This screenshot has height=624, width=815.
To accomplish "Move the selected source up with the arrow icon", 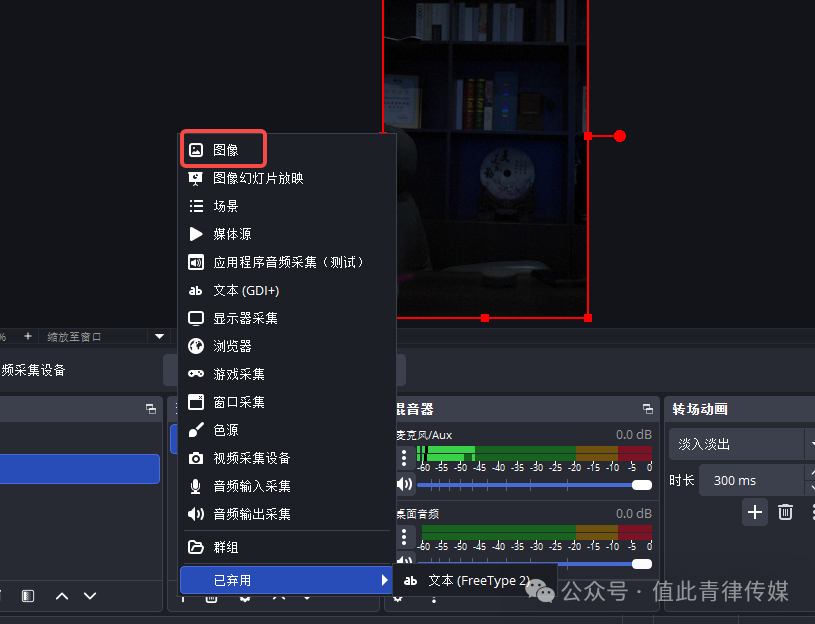I will [x=62, y=595].
